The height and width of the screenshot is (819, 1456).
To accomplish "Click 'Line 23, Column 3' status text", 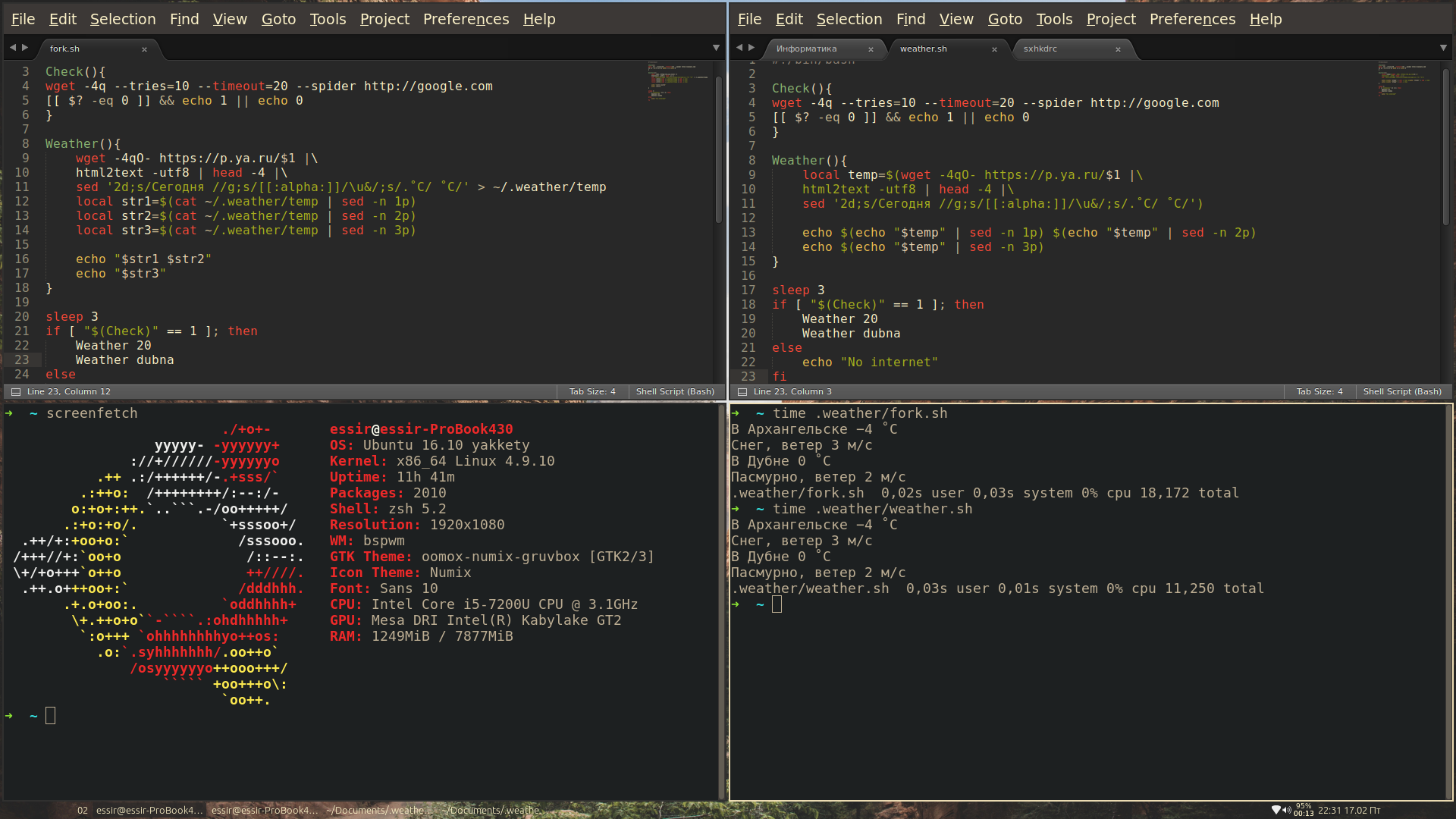I will pos(792,392).
